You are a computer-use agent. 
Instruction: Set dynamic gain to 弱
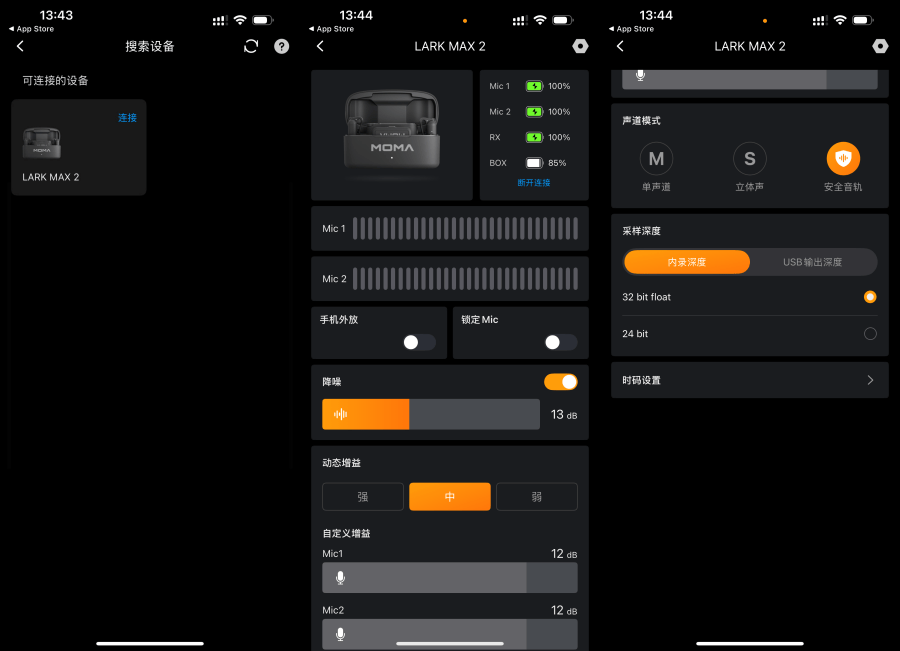(x=537, y=497)
